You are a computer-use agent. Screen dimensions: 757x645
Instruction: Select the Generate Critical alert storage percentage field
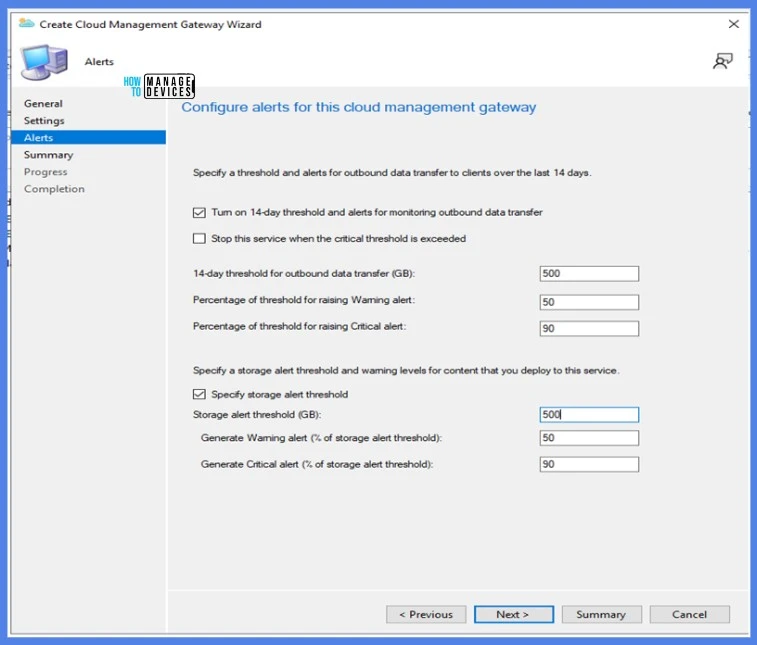coord(588,464)
